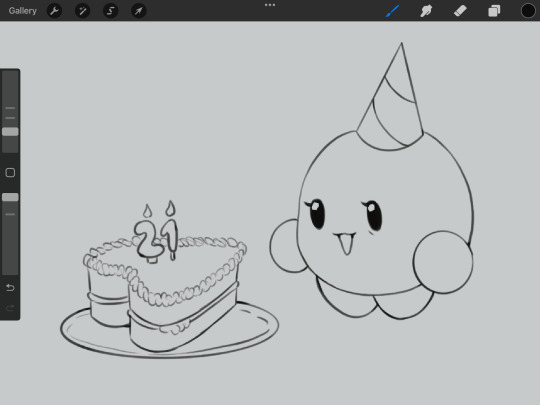
Task: Activate the Transform arrow tool
Action: [139, 11]
